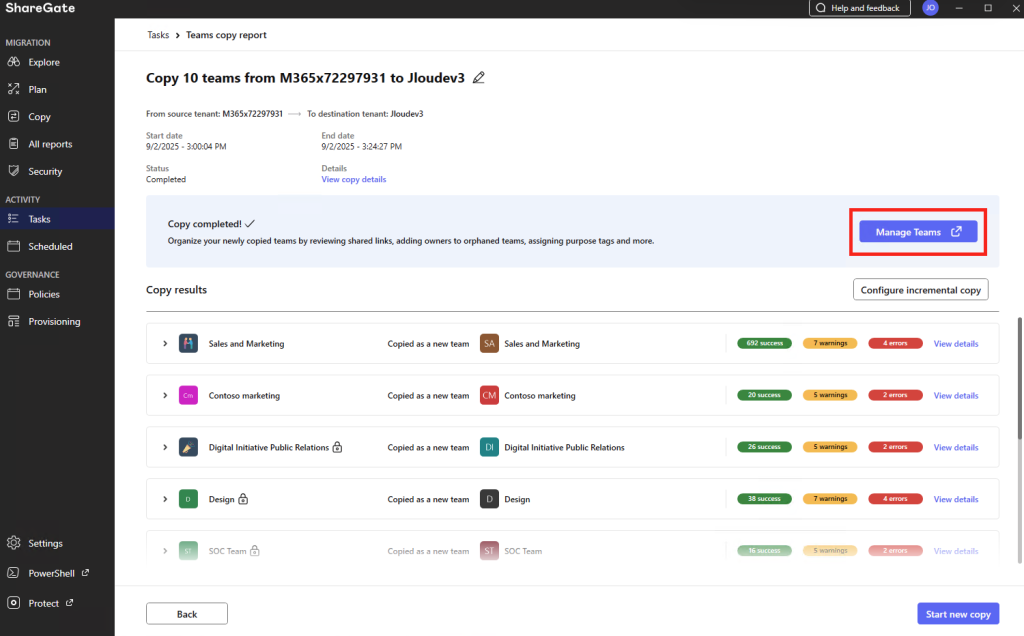Click the Scheduled calendar icon

14,246
